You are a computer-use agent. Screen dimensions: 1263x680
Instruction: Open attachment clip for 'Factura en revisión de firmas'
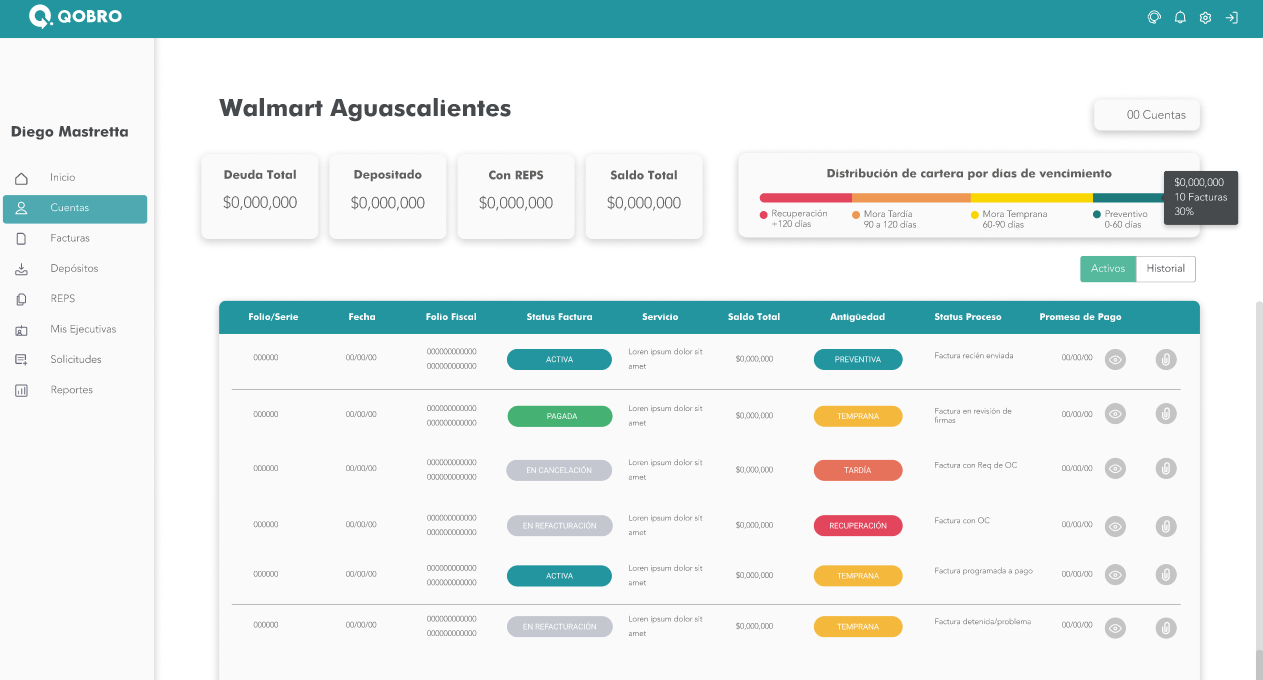click(x=1165, y=413)
